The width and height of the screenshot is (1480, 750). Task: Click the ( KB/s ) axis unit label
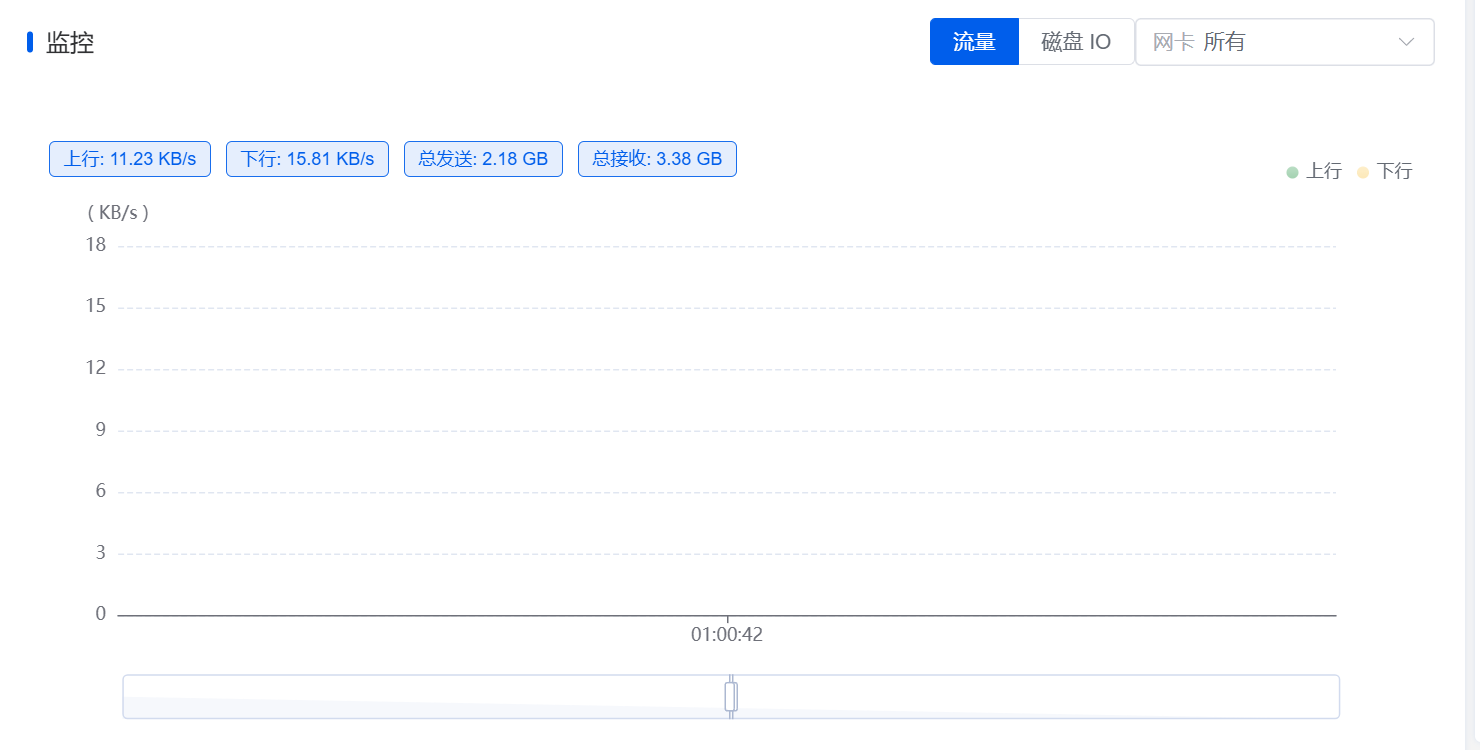(x=118, y=213)
